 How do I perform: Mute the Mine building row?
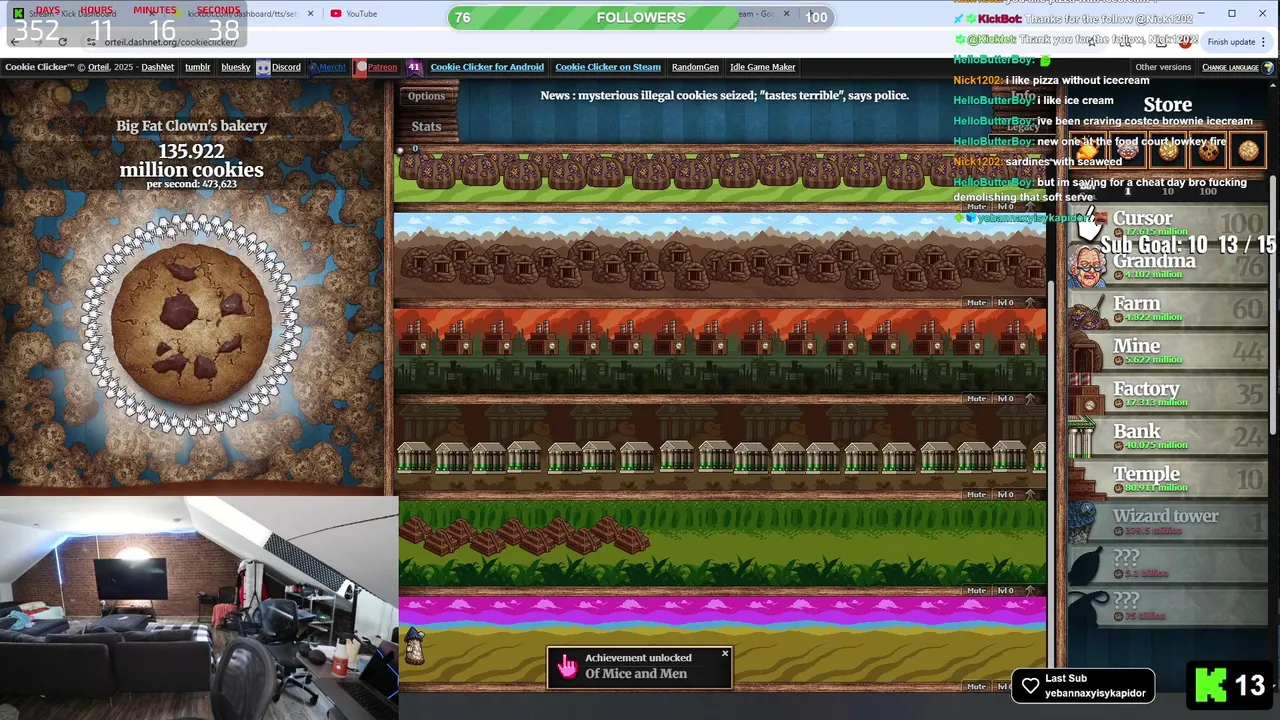coord(976,302)
